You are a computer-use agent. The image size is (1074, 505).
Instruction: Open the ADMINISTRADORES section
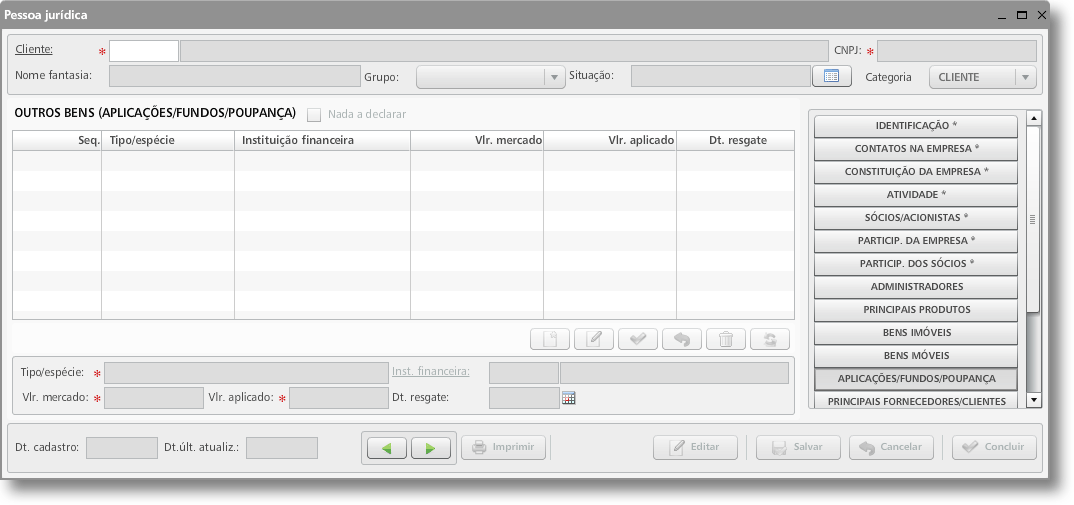(916, 287)
